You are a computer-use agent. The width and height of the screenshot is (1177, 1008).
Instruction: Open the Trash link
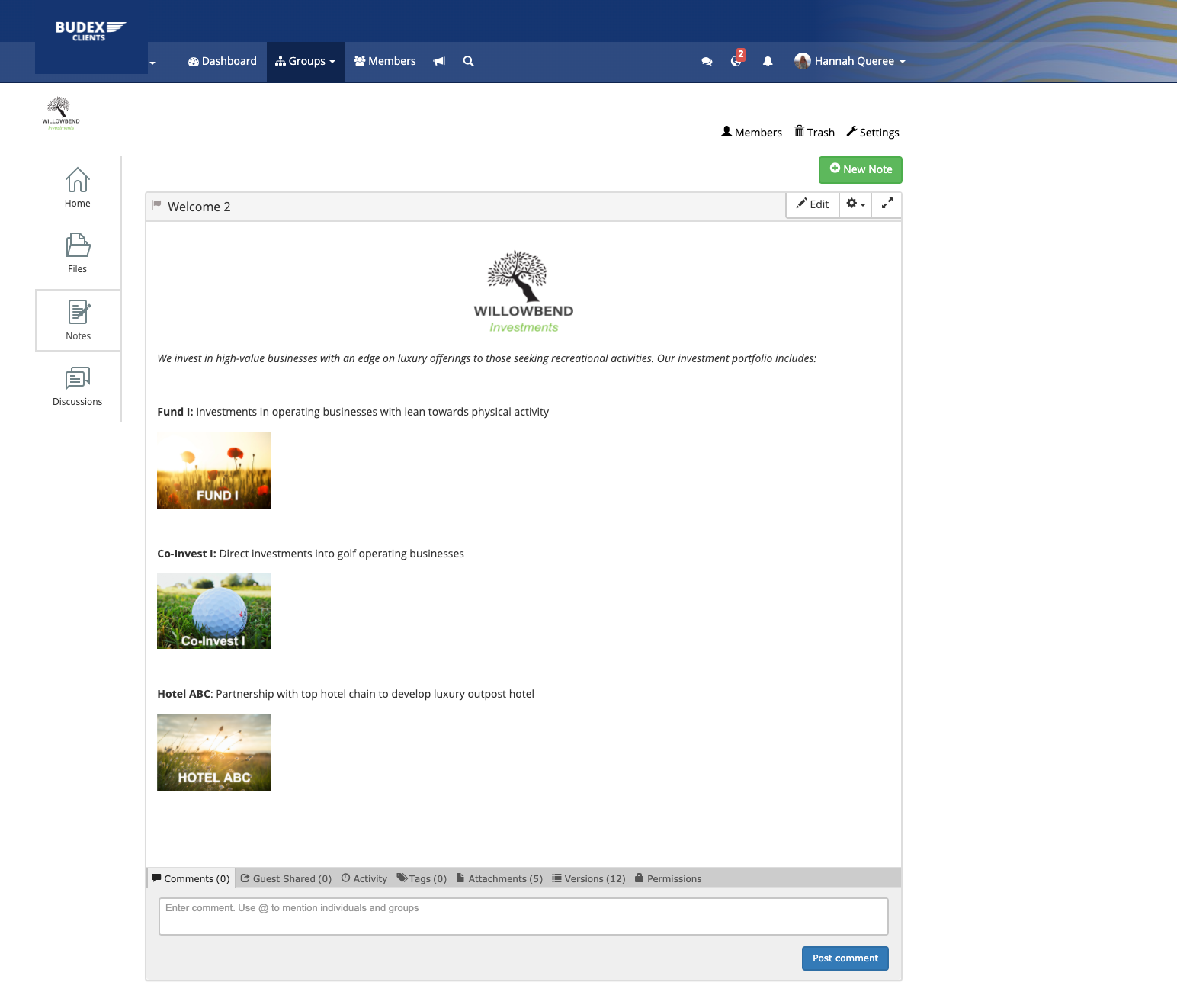tap(814, 132)
